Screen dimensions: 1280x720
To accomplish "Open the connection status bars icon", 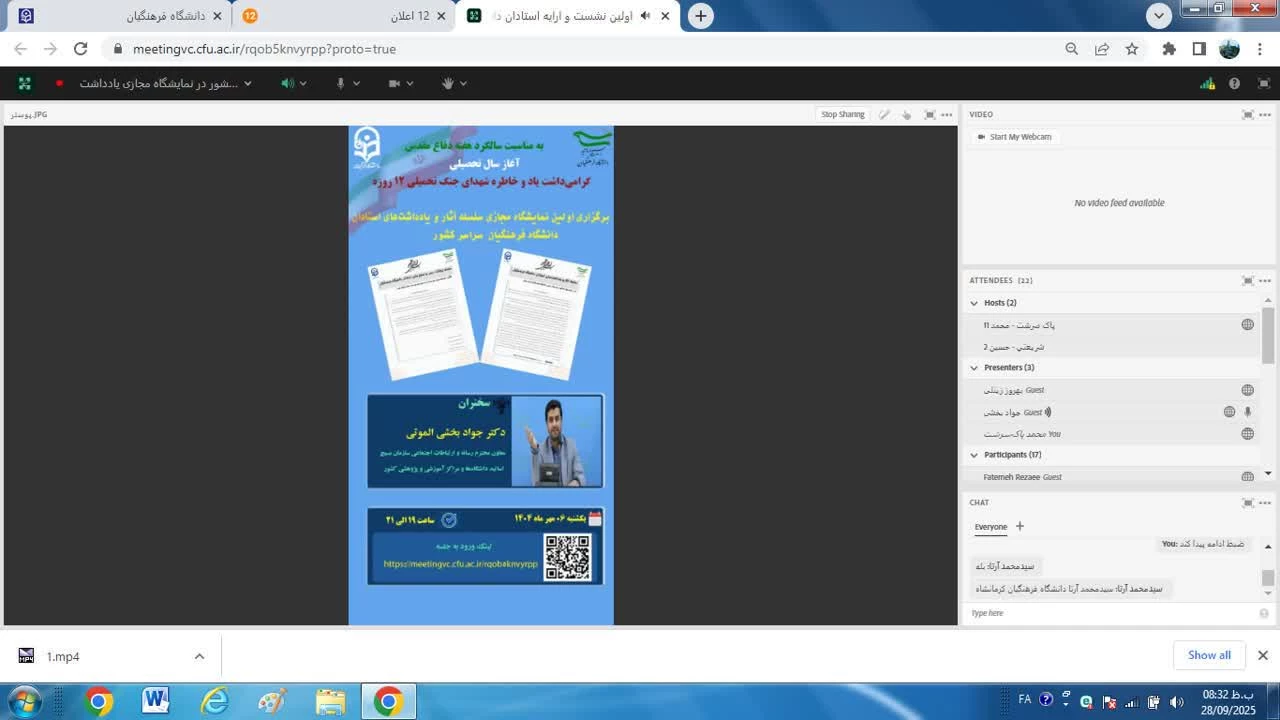I will (x=1208, y=84).
